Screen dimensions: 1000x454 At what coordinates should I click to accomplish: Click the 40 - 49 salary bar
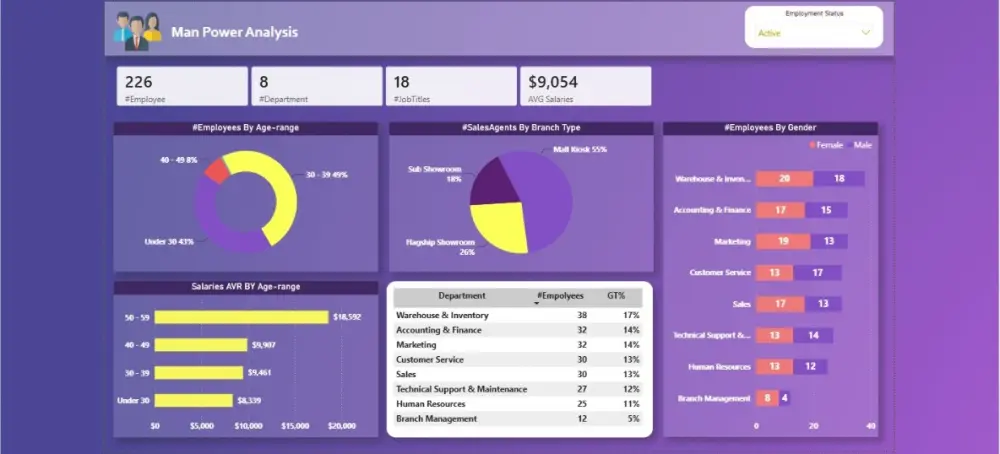tap(200, 345)
